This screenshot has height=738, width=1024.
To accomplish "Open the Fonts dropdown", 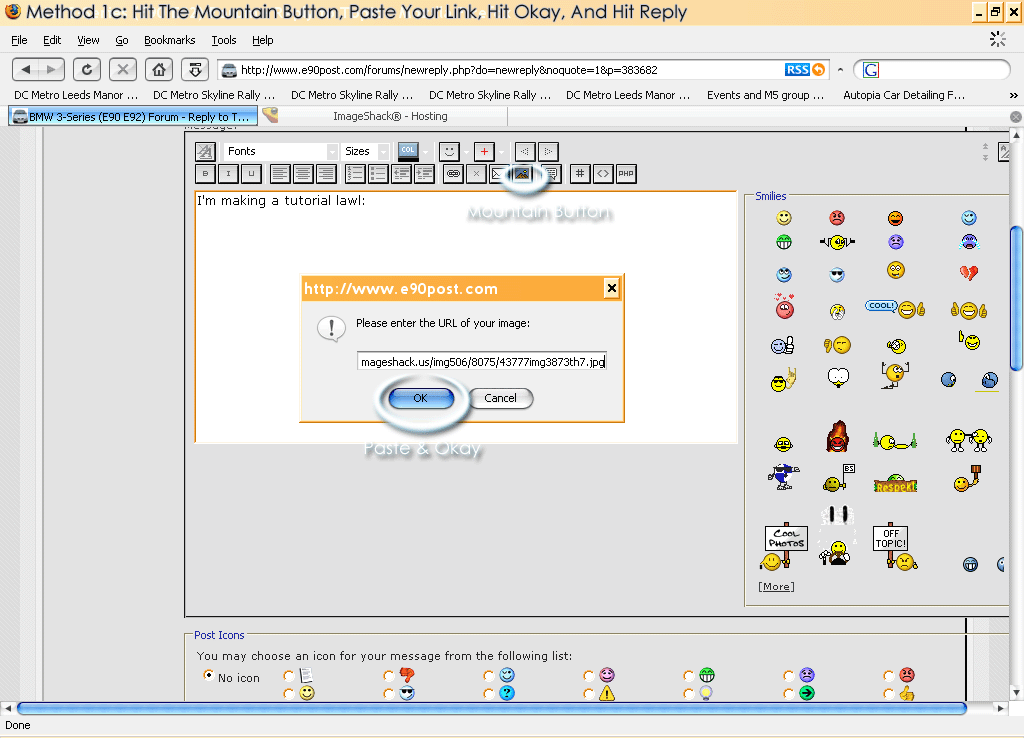I will click(x=280, y=152).
